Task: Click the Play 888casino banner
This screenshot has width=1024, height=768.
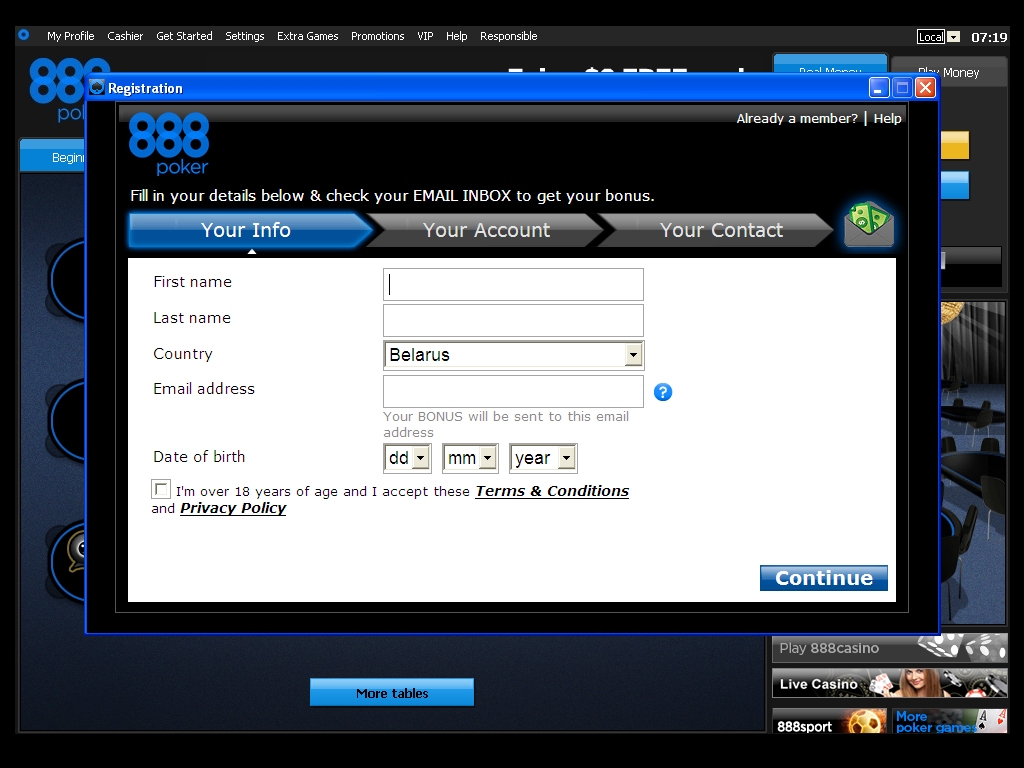Action: point(889,648)
